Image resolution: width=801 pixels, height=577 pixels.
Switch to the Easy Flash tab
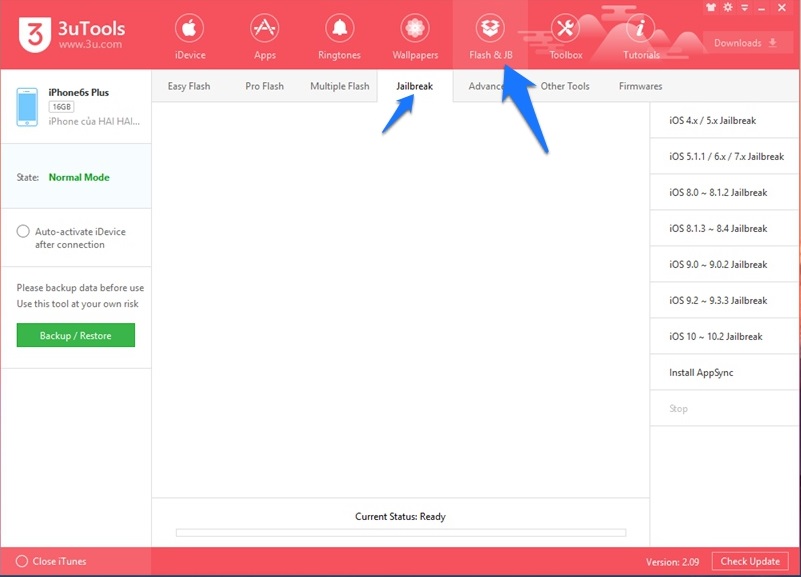click(189, 86)
